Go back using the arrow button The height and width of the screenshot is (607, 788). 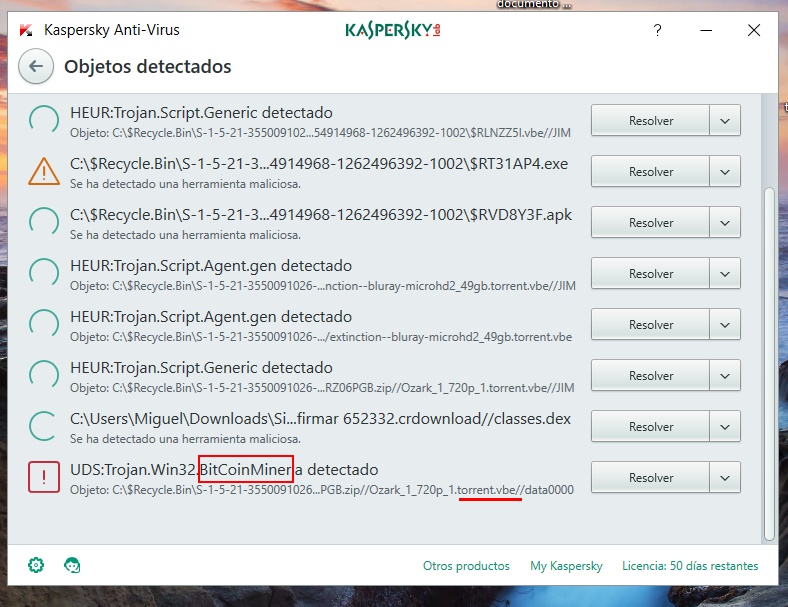[36, 66]
